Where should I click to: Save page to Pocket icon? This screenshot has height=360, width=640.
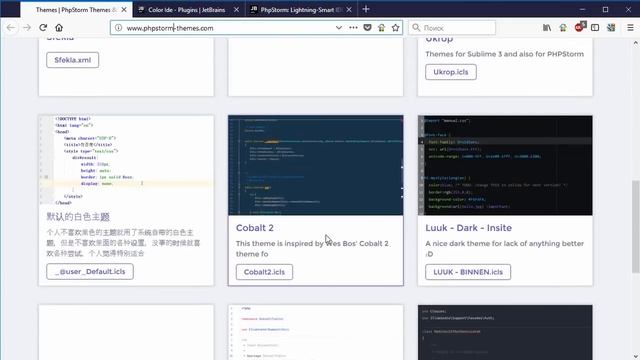click(367, 28)
